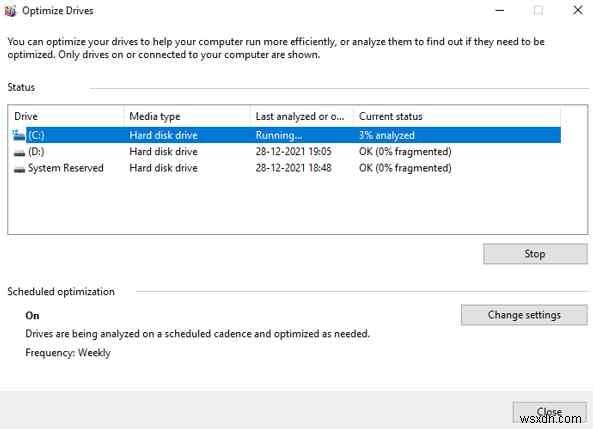This screenshot has width=593, height=429.
Task: Close the Optimize Drives dialog
Action: pos(550,412)
